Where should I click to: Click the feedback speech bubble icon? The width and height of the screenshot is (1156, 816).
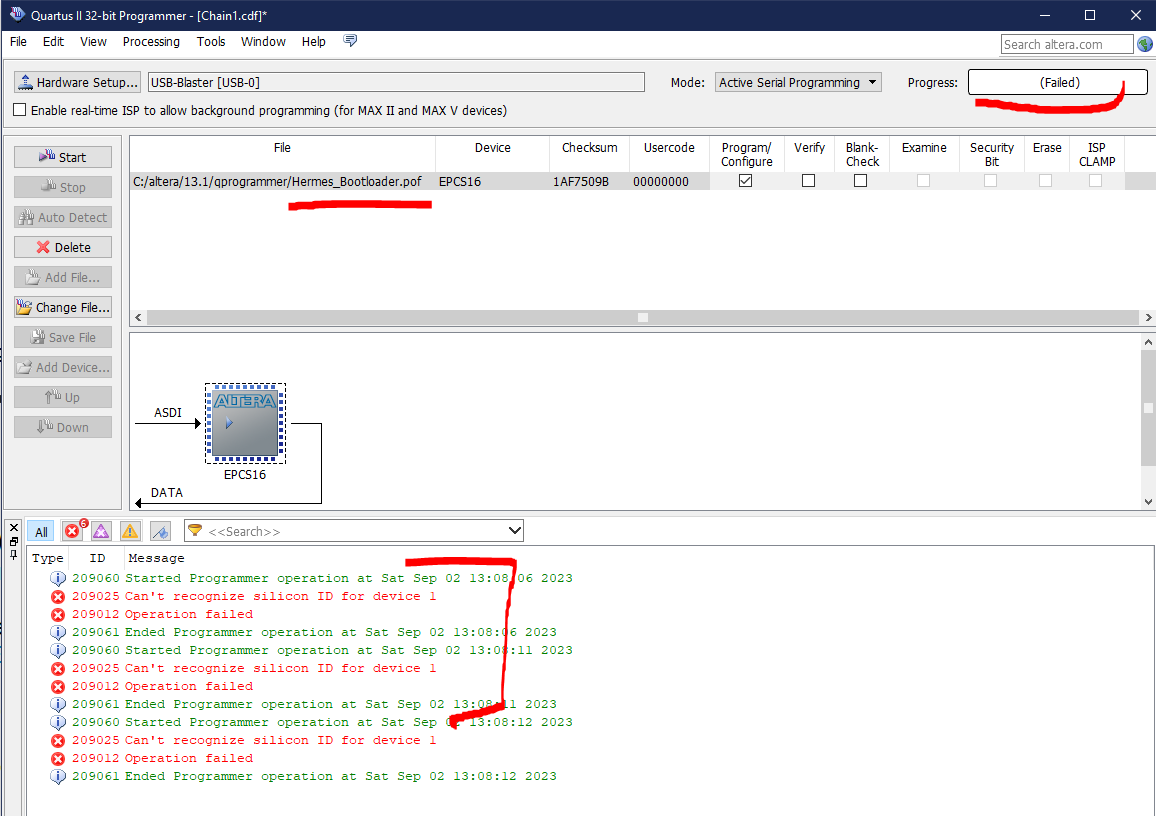[350, 41]
